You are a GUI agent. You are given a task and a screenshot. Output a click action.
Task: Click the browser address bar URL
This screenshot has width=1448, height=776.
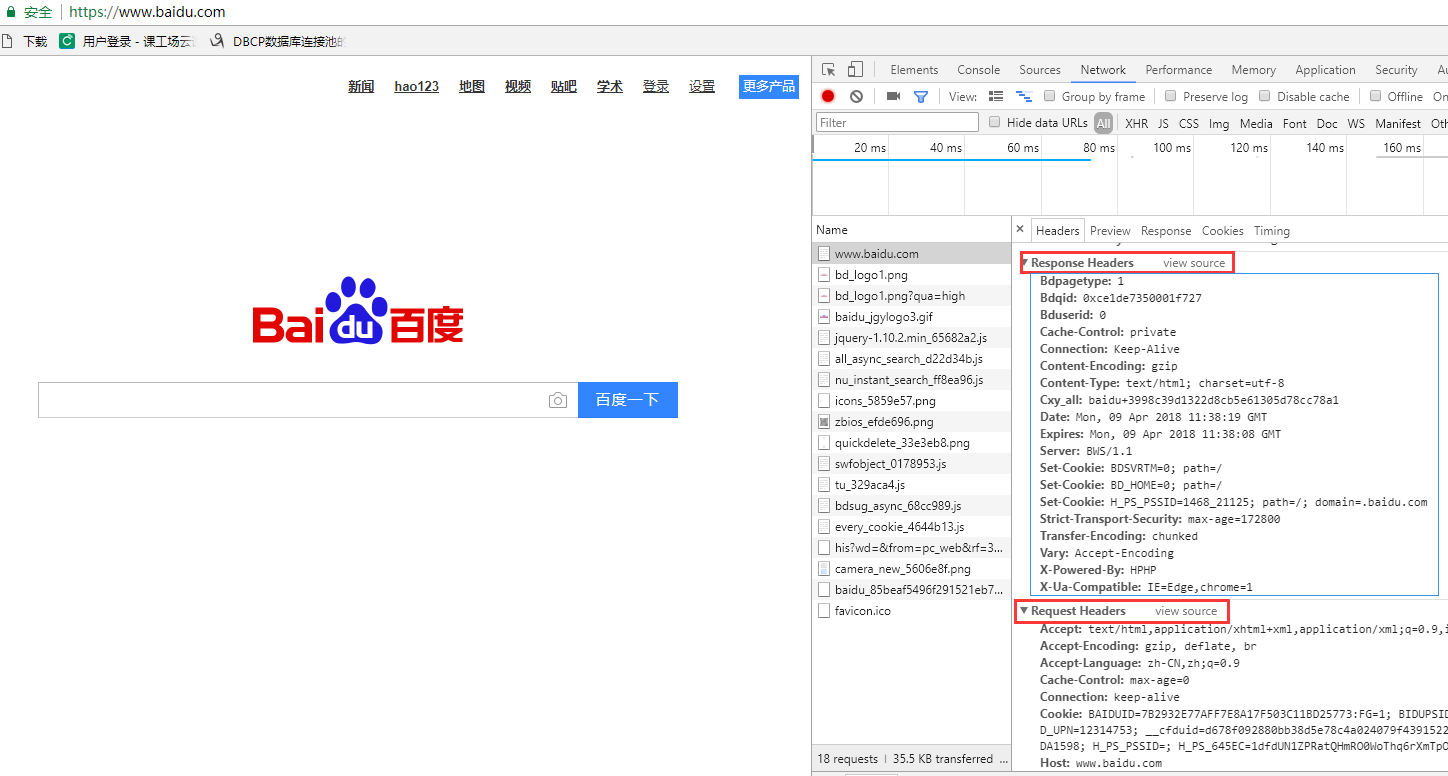147,12
